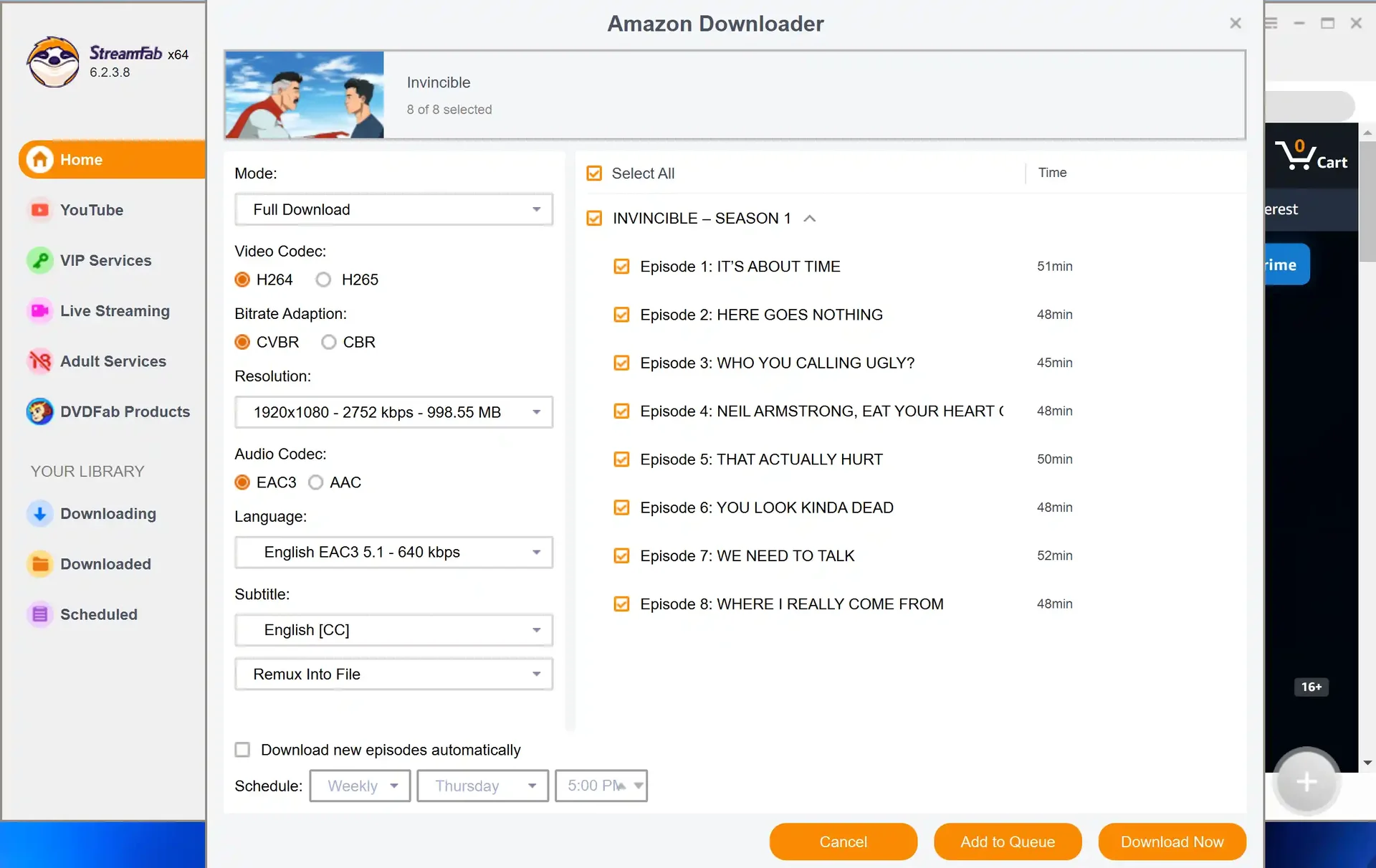This screenshot has width=1376, height=868.
Task: Click the main window scrollbar up arrow
Action: [x=1367, y=133]
